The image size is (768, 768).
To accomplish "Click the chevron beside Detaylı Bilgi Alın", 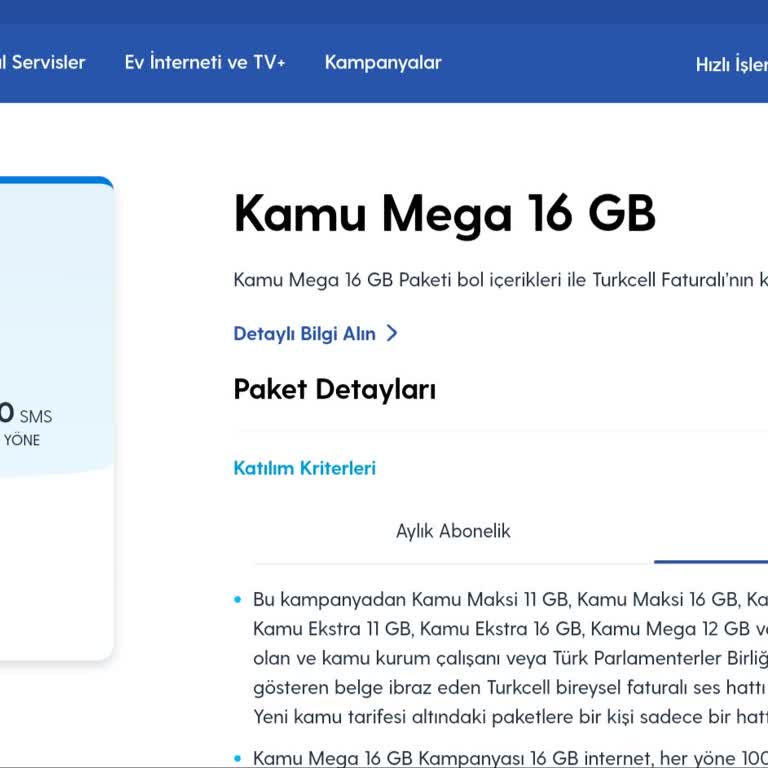I will 392,333.
